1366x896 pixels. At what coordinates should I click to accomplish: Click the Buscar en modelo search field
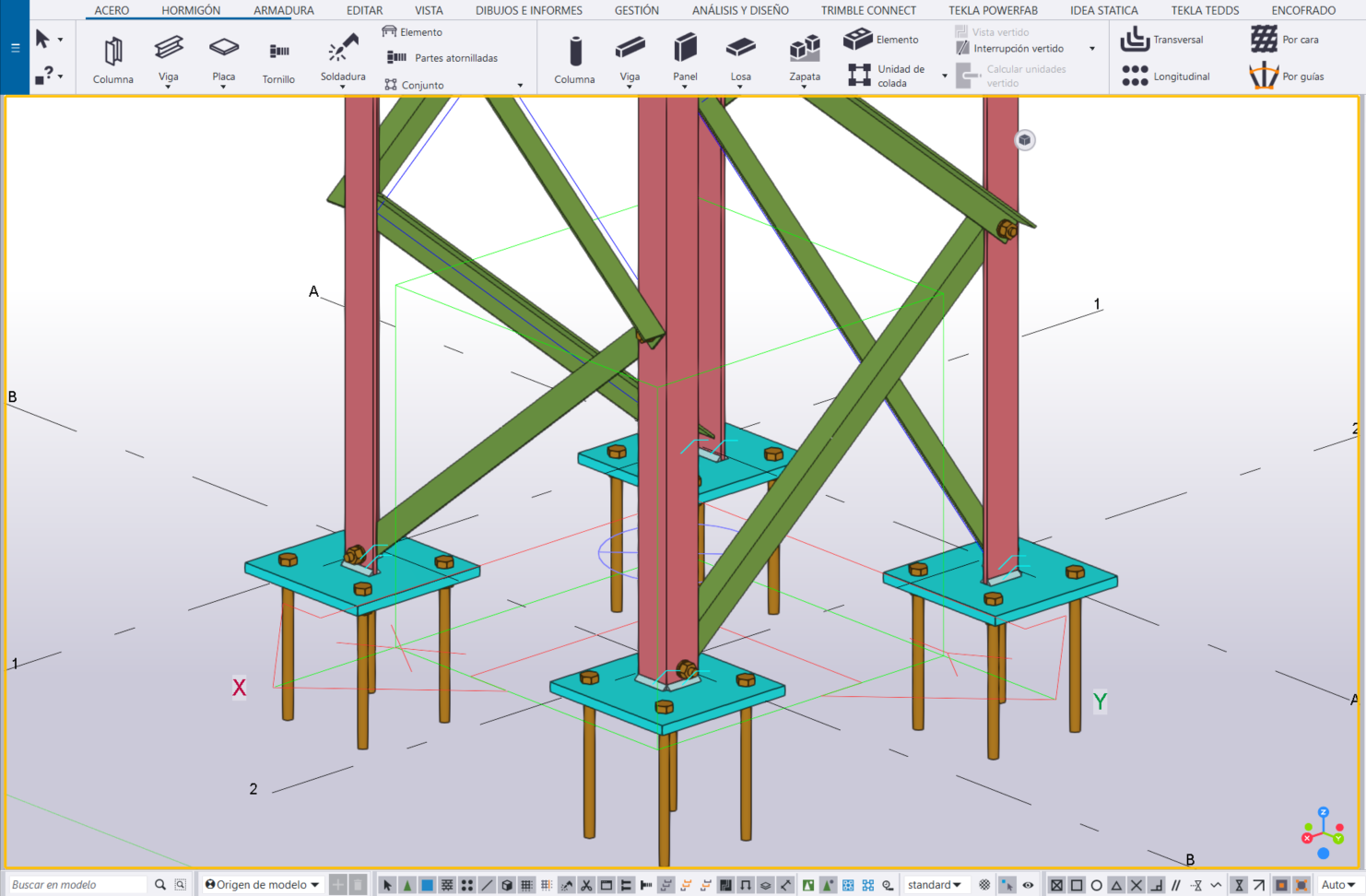point(77,885)
